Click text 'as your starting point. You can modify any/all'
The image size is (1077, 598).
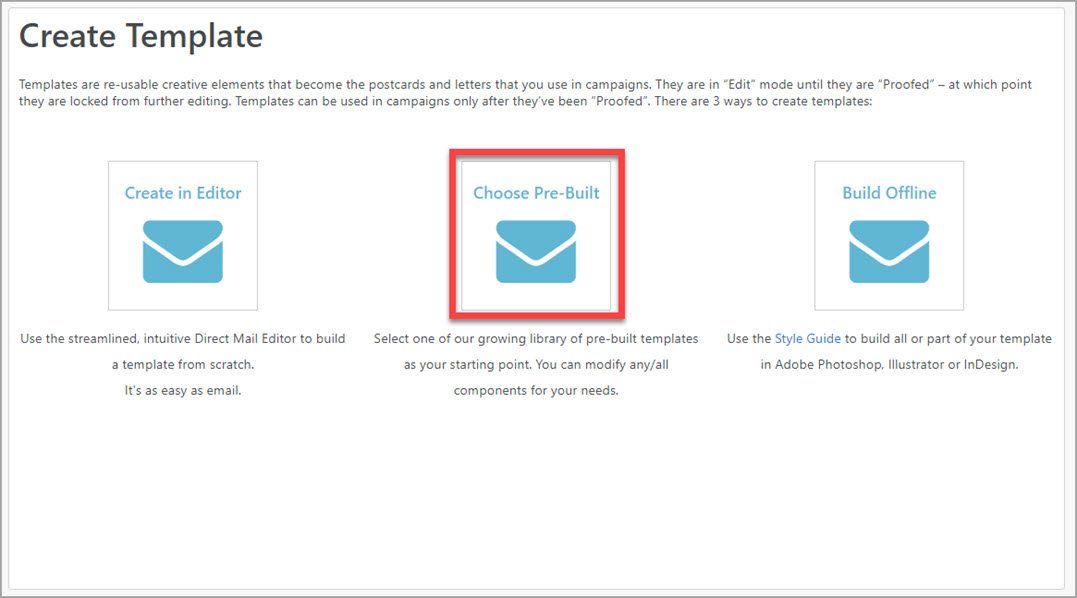point(536,365)
